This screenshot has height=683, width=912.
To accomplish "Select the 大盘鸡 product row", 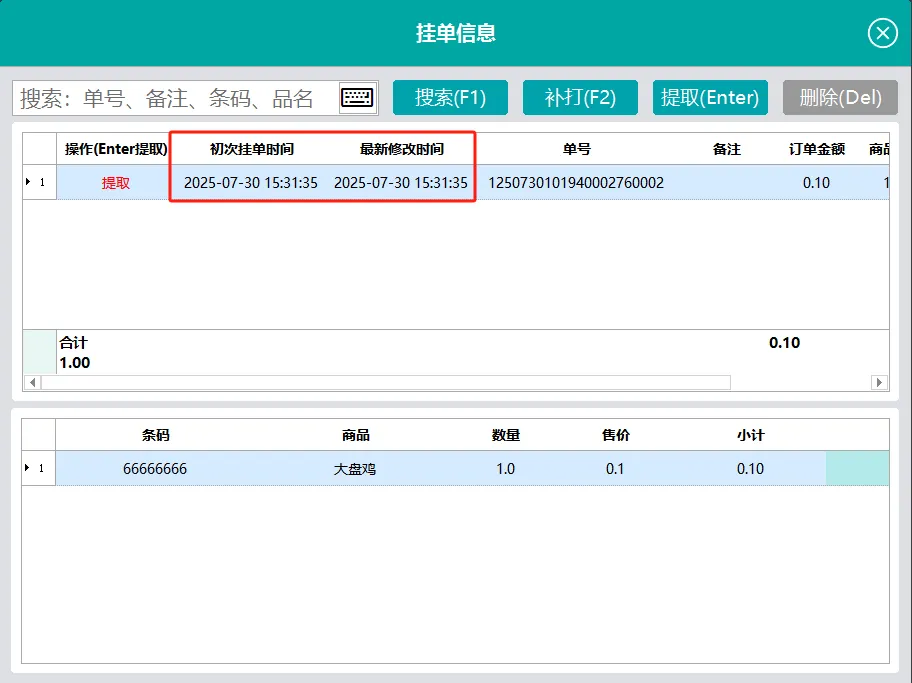I will pyautogui.click(x=354, y=469).
